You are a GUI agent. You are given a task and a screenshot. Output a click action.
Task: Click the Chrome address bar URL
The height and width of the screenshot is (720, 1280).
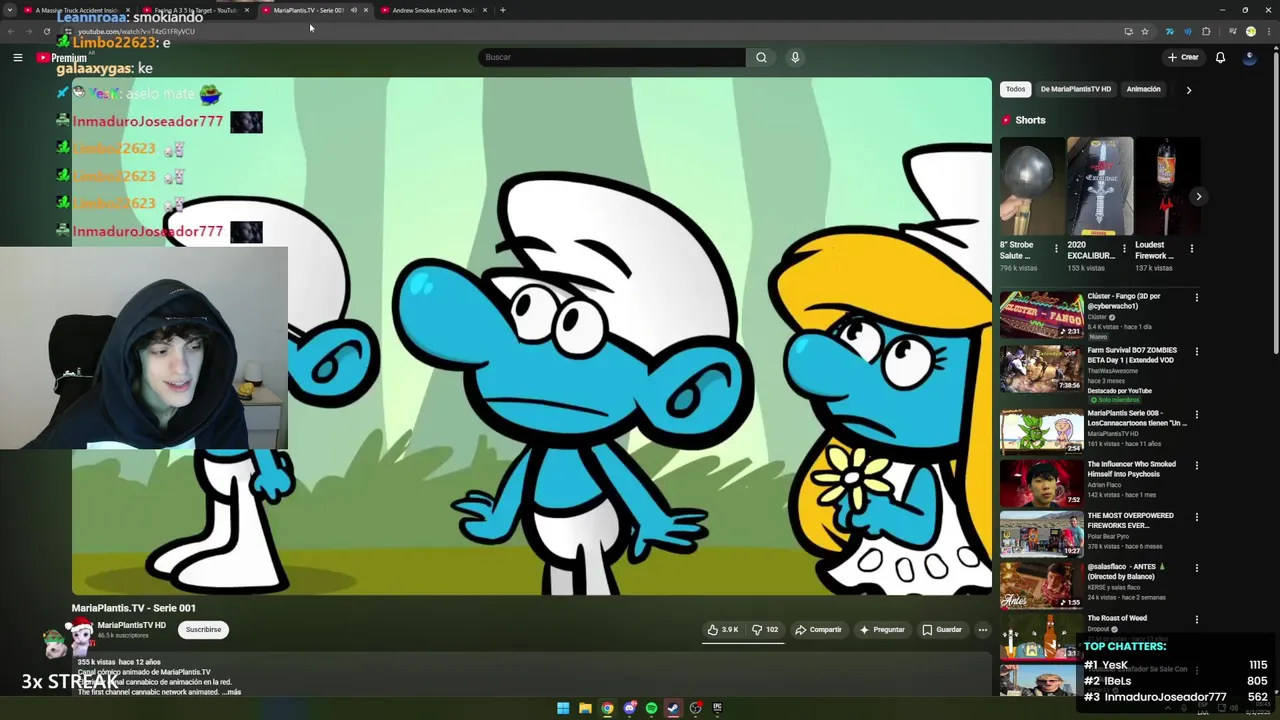pos(136,31)
